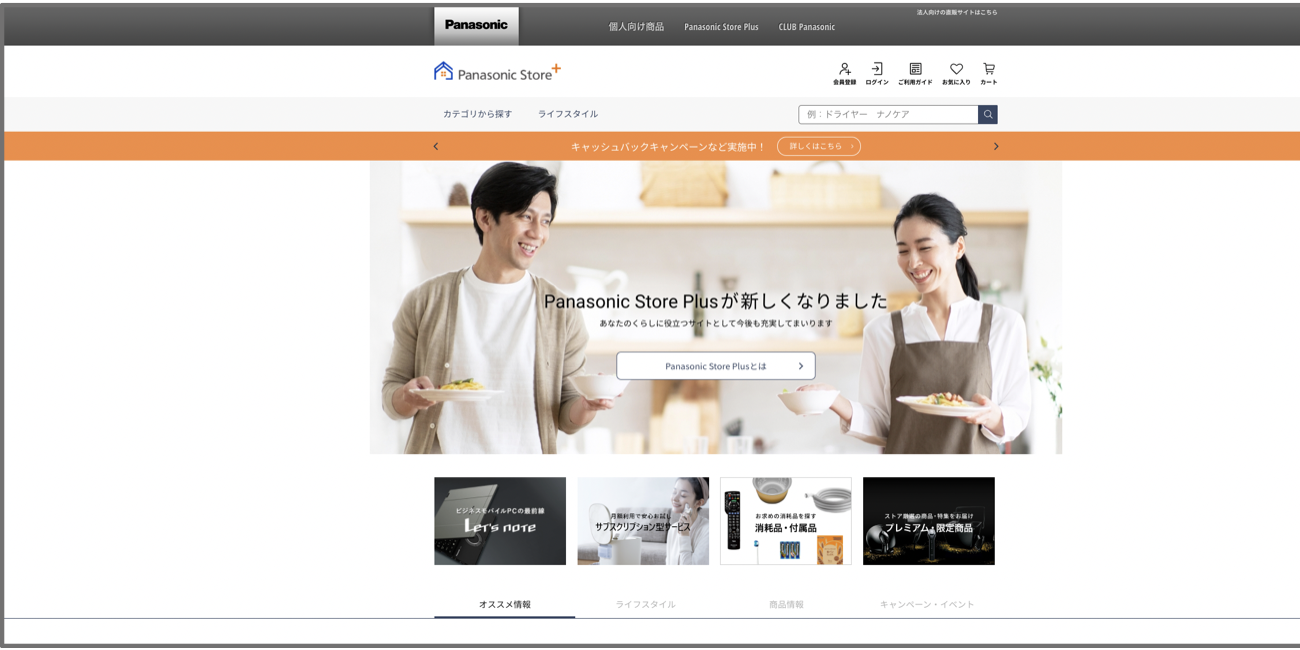Image resolution: width=1300 pixels, height=650 pixels.
Task: Click the キャッシュバックキャンペーン banner text
Action: click(x=668, y=147)
